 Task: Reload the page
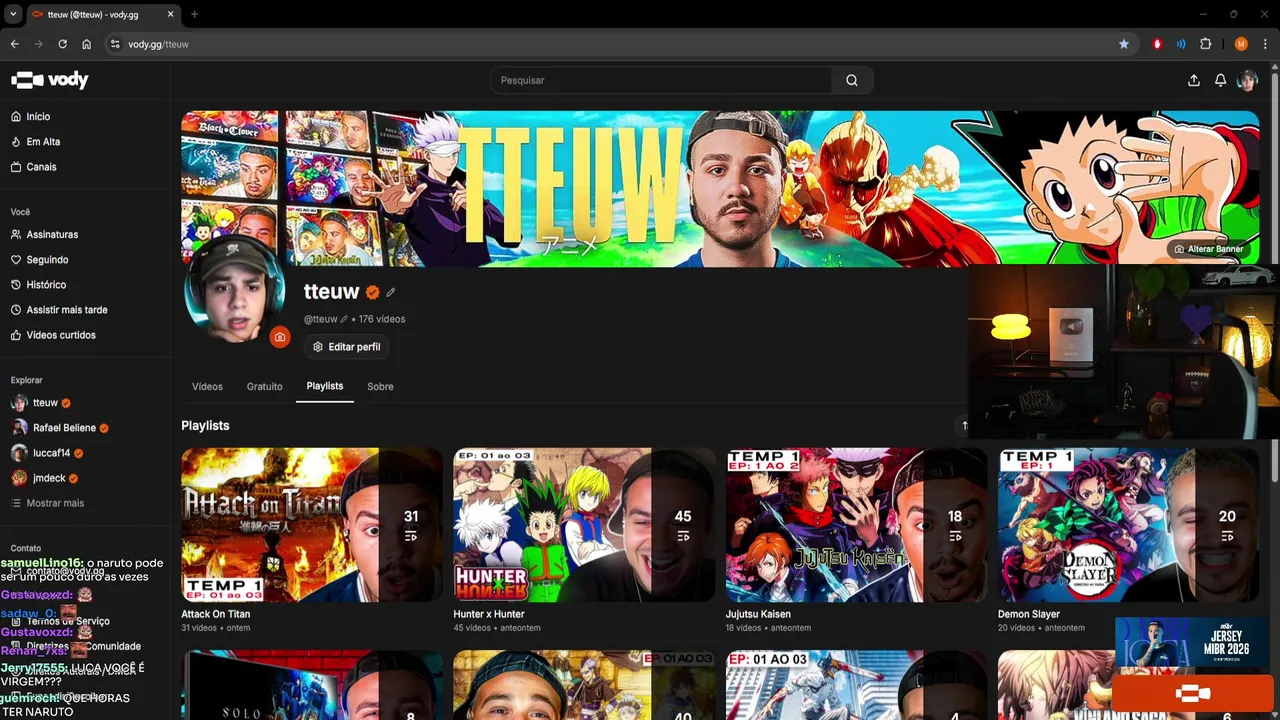pyautogui.click(x=62, y=44)
